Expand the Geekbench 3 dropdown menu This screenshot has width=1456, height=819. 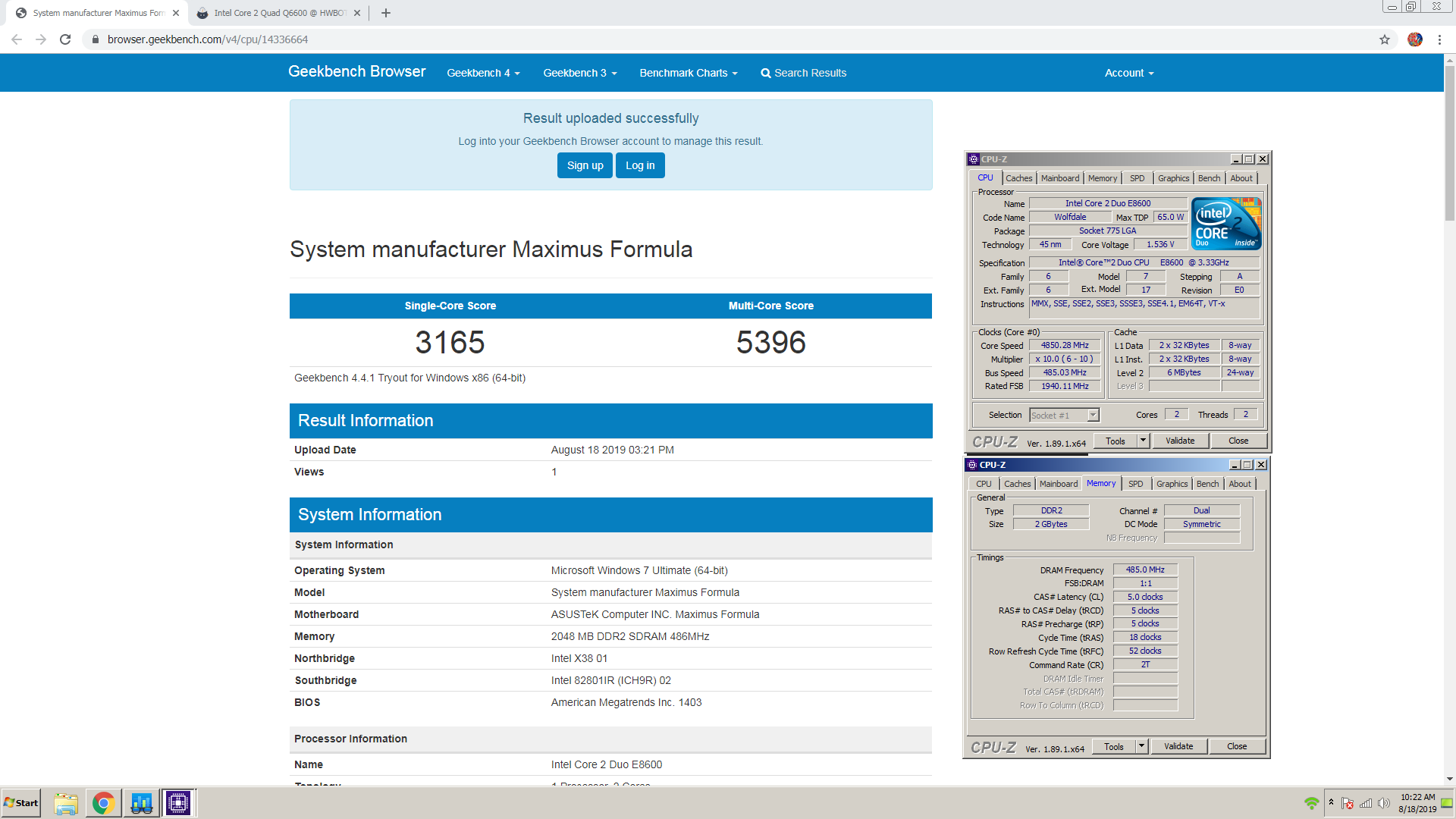coord(580,73)
